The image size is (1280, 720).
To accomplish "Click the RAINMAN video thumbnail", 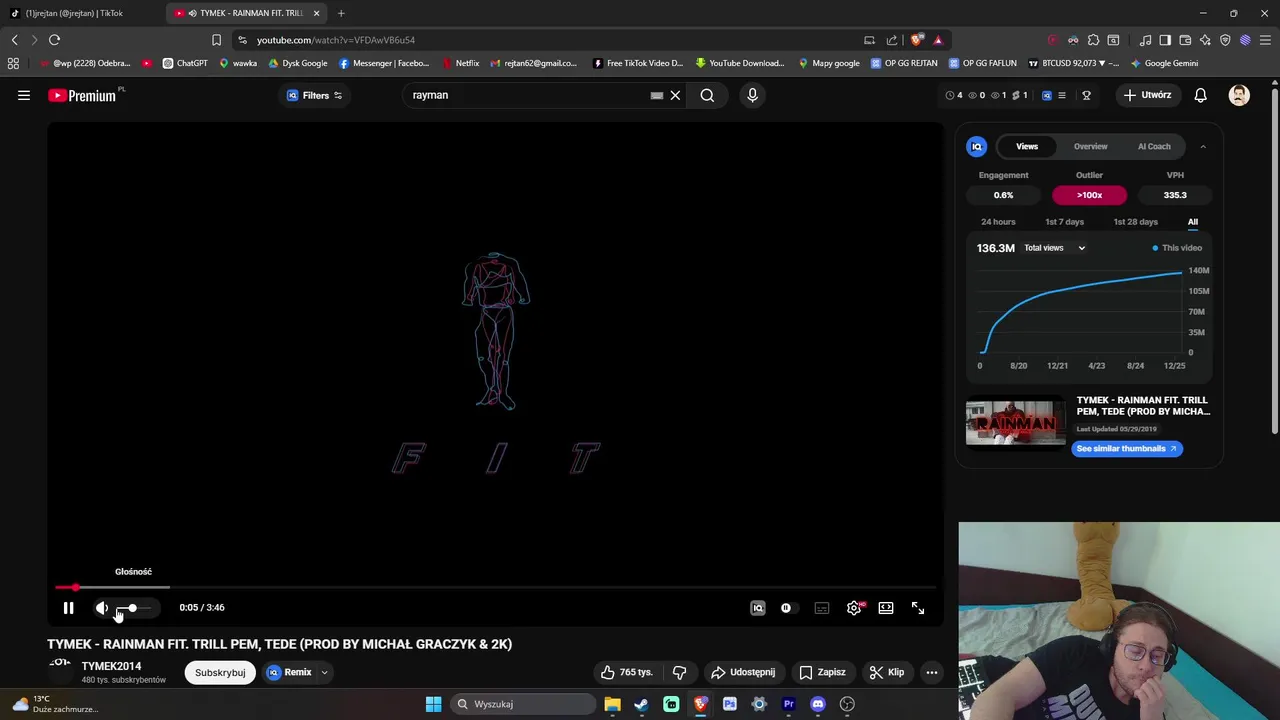I will (x=1015, y=424).
